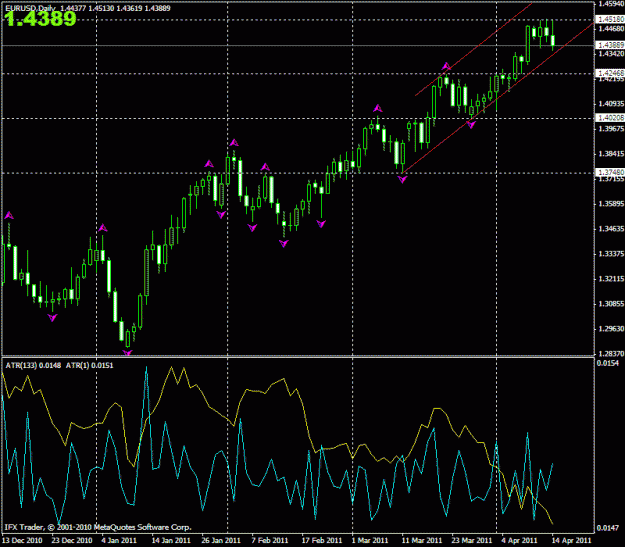
Task: Click the 23 Mar 2011 date label
Action: tap(472, 541)
